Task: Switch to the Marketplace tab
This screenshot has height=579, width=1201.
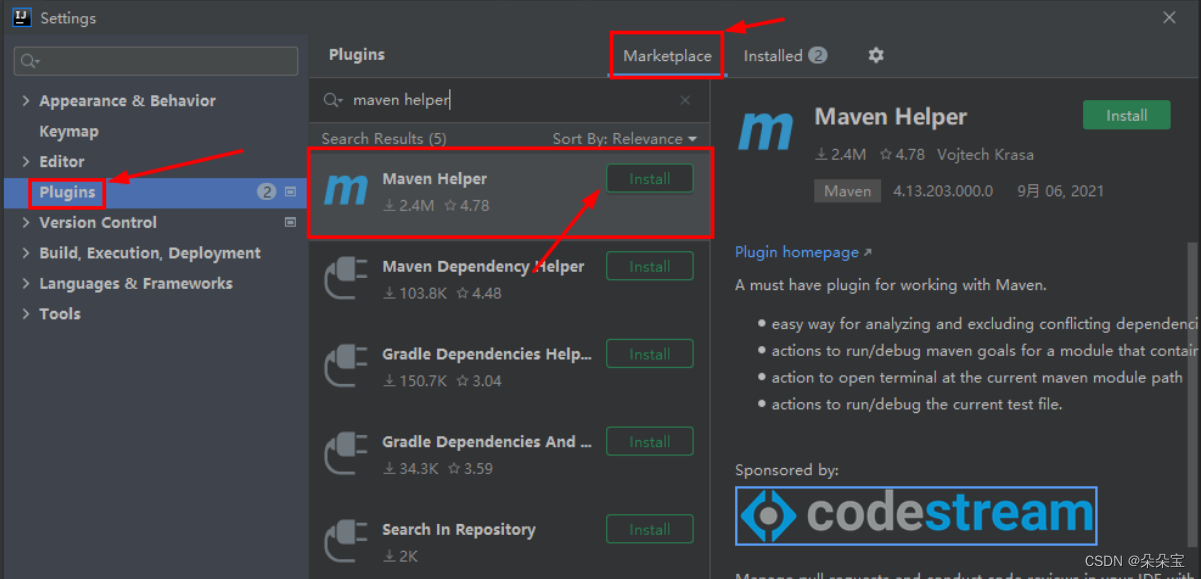Action: pyautogui.click(x=667, y=56)
